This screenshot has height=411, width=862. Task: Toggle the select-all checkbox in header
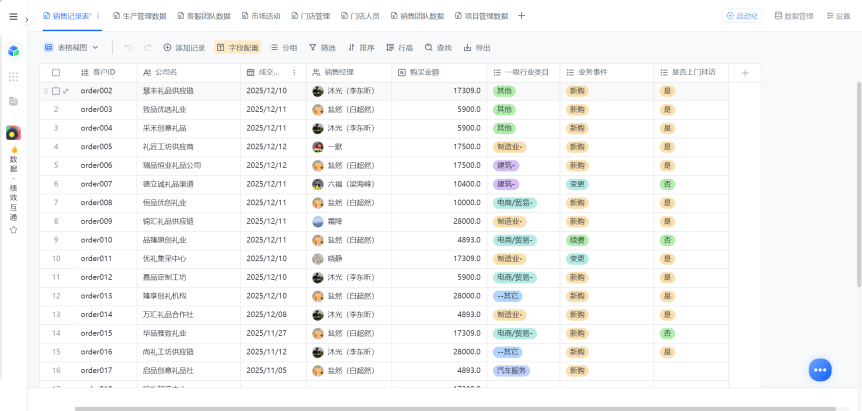coord(56,73)
